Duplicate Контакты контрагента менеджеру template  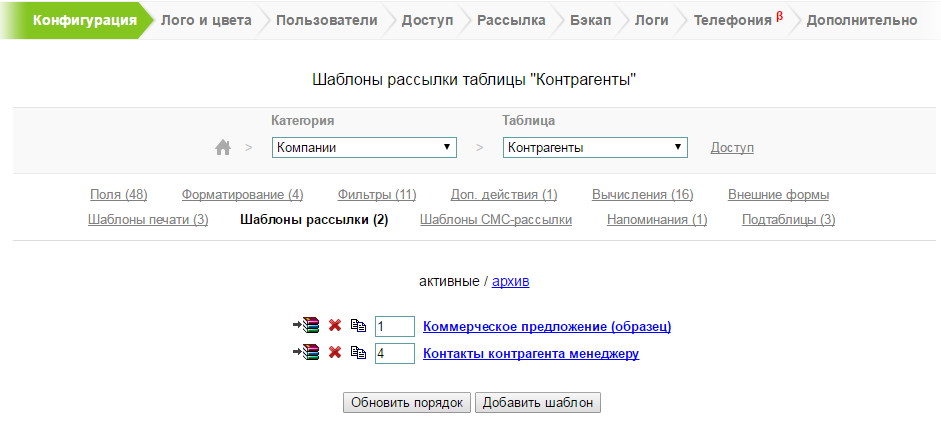click(x=358, y=353)
